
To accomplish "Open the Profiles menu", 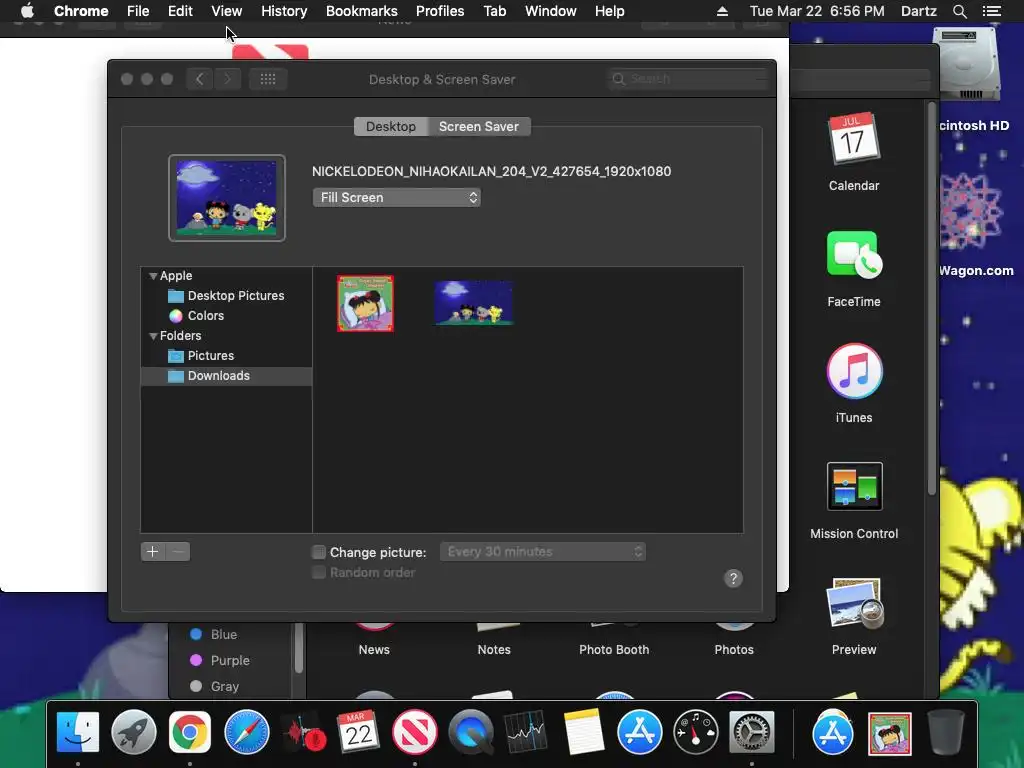I will pos(440,11).
